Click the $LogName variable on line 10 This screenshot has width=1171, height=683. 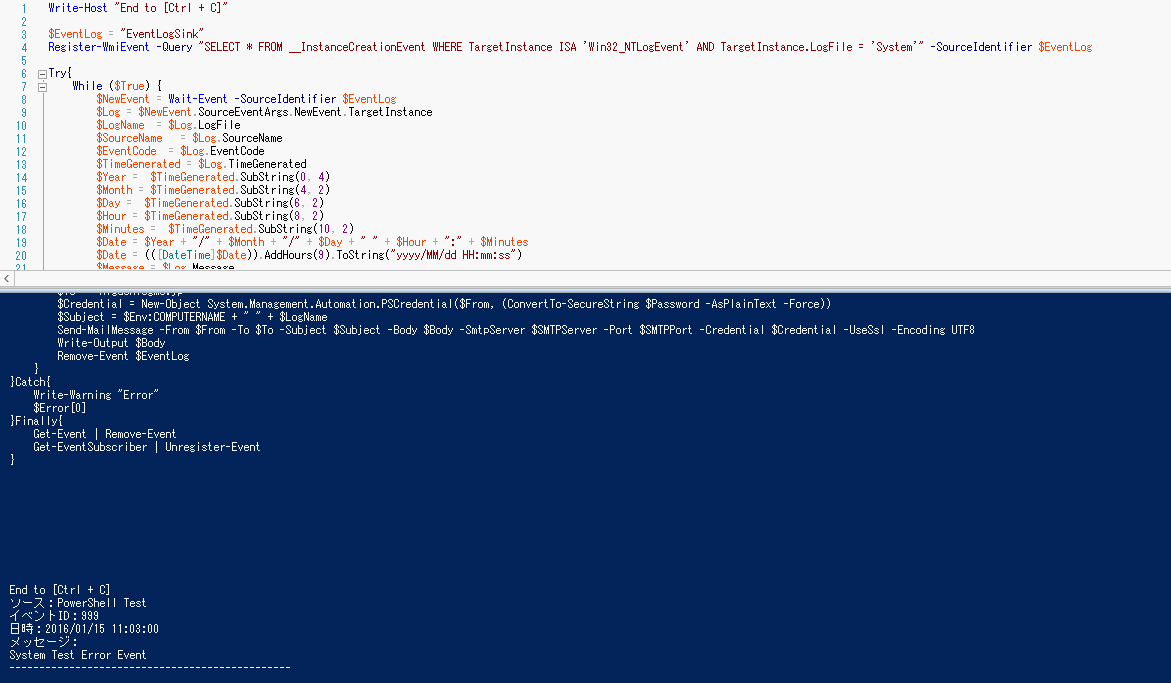pos(120,125)
